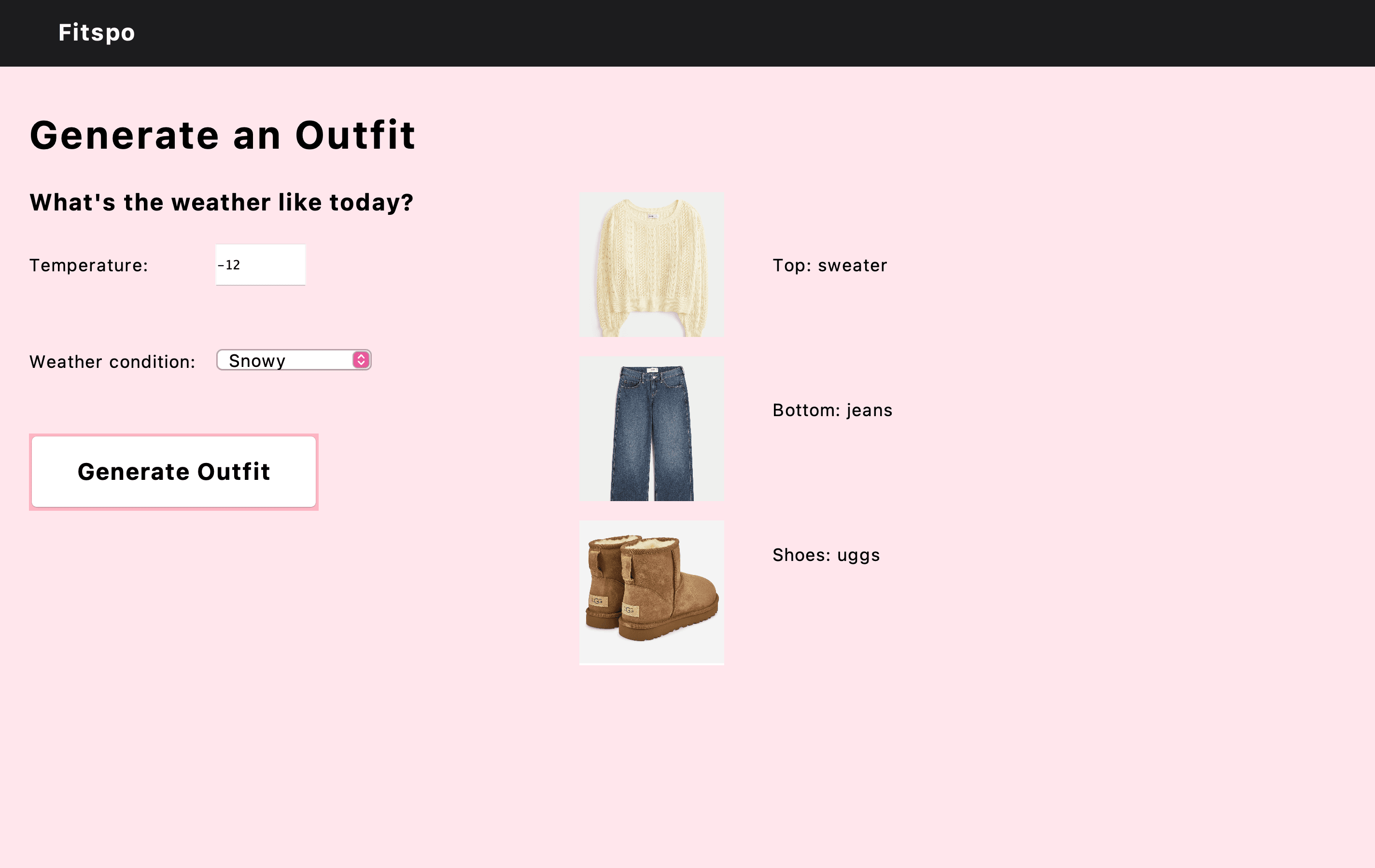Click the 'Top: sweater' label
The height and width of the screenshot is (868, 1375).
coord(829,266)
